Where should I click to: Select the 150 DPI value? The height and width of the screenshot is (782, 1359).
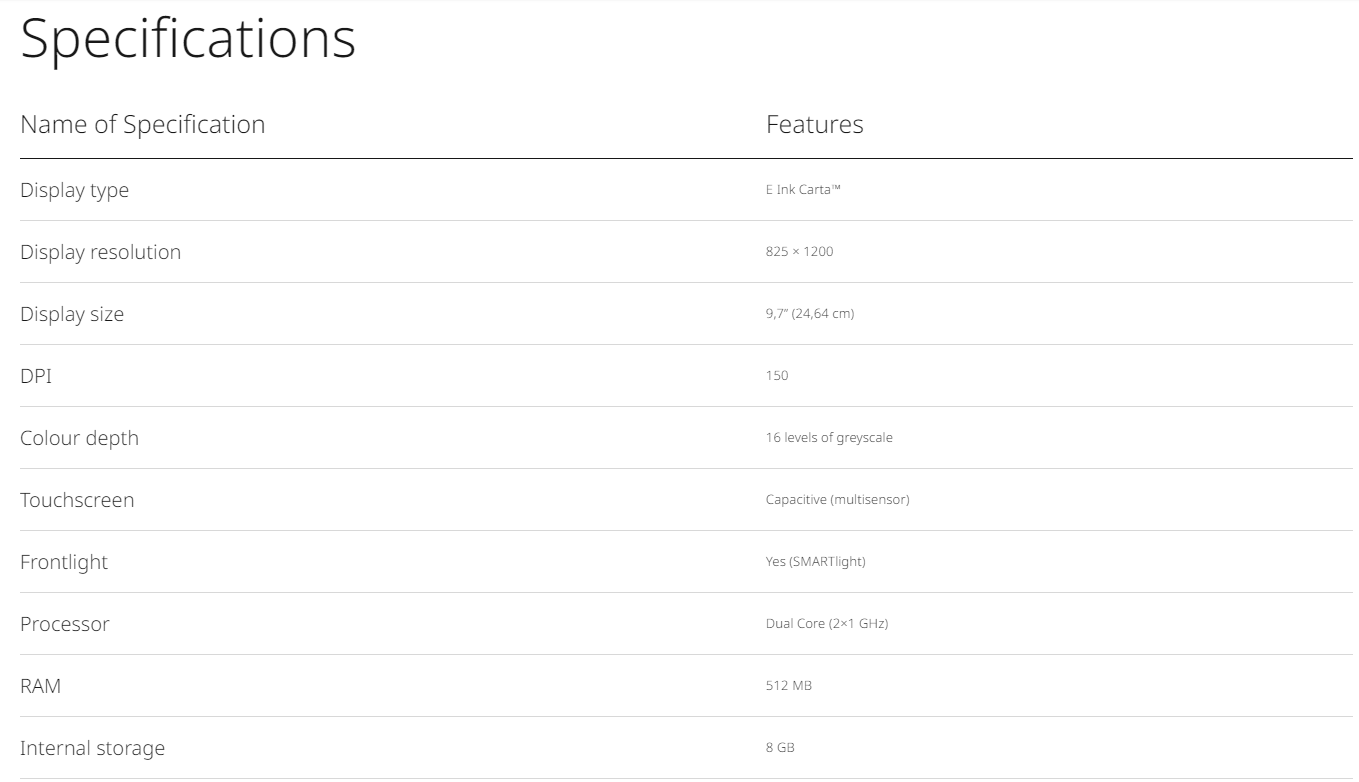(x=777, y=376)
